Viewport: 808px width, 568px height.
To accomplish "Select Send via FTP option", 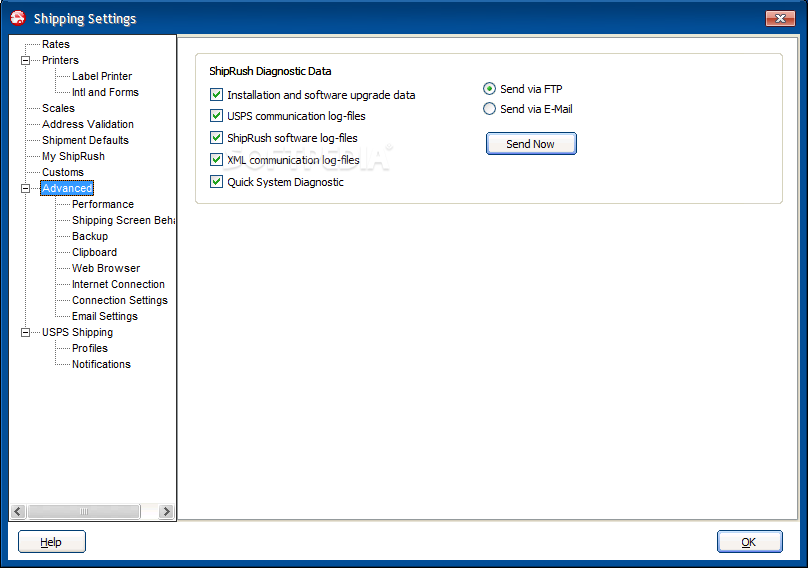I will point(489,89).
